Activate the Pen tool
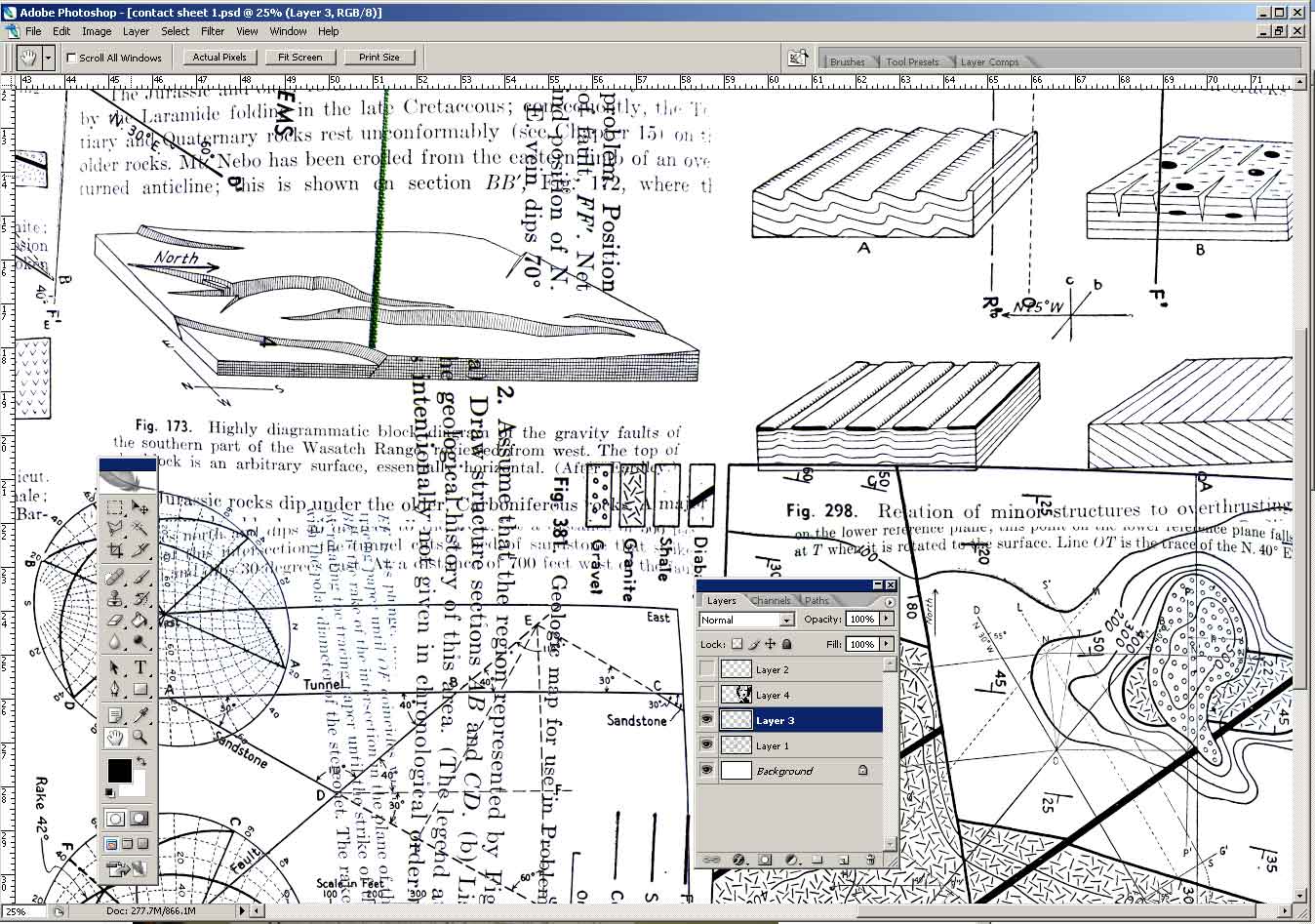The width and height of the screenshot is (1315, 924). (115, 689)
